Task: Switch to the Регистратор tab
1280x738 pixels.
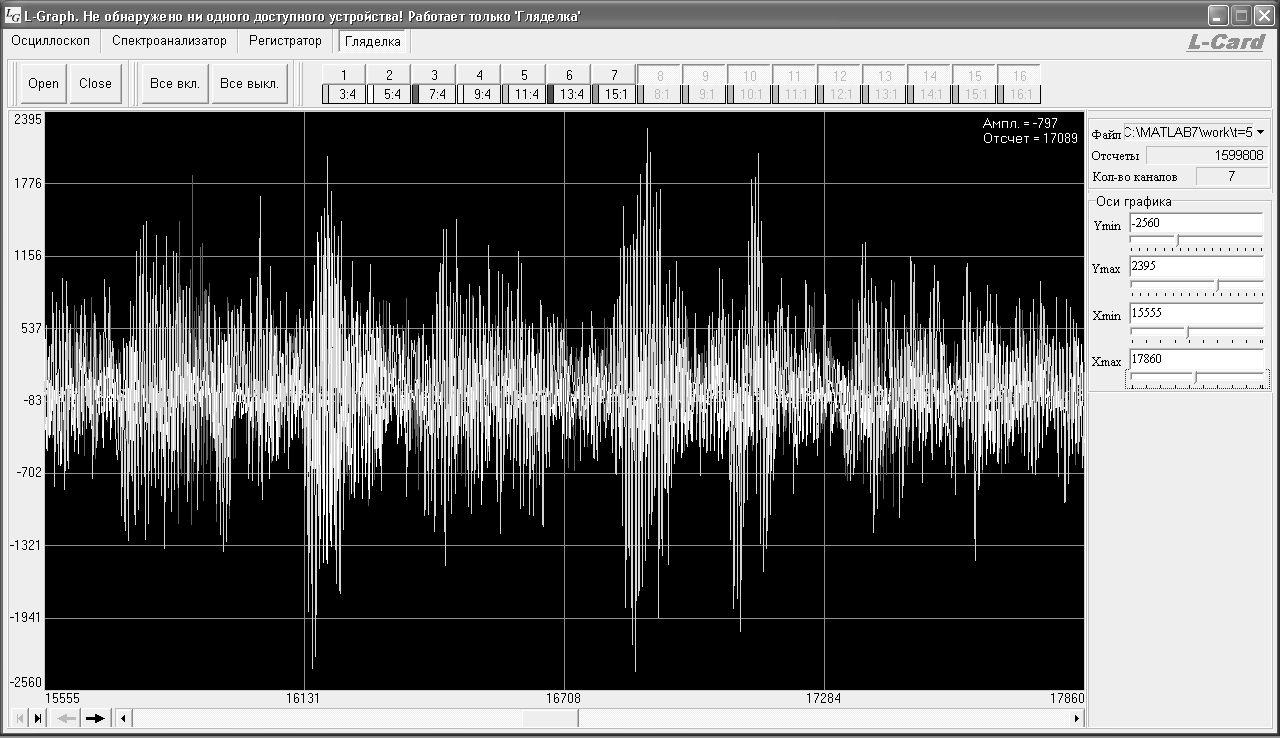Action: [285, 41]
